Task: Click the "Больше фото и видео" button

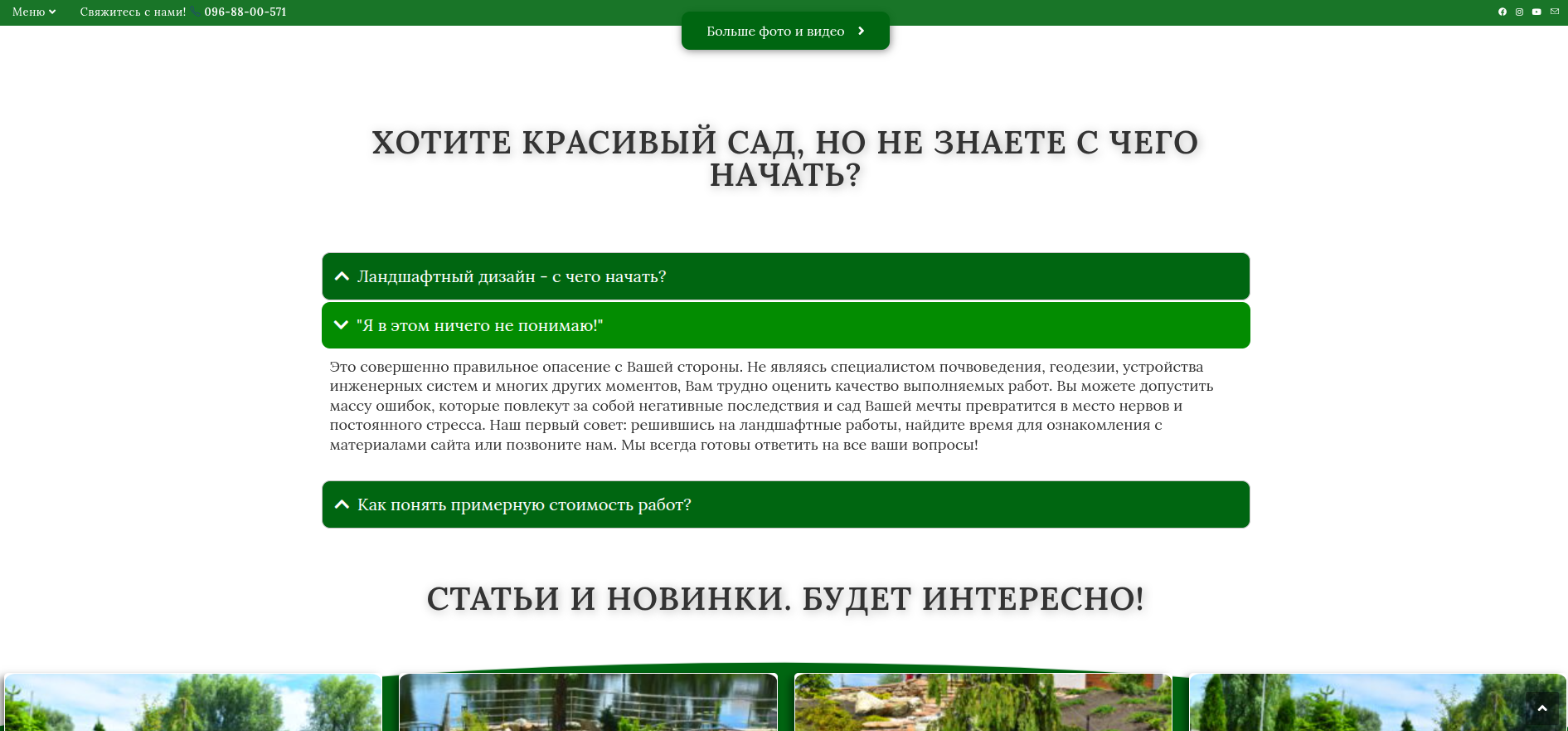Action: coord(775,31)
